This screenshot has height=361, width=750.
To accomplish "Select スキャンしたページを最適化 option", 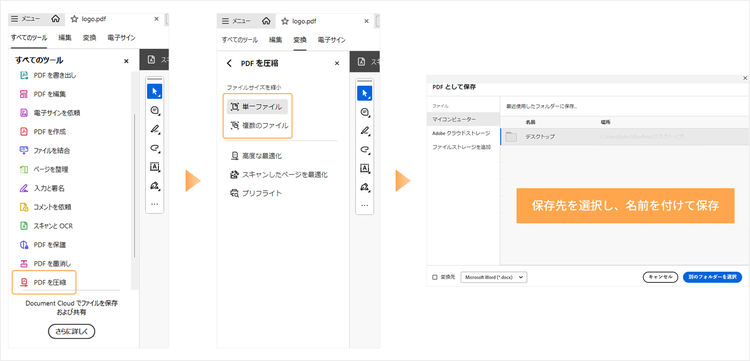I will [x=278, y=175].
